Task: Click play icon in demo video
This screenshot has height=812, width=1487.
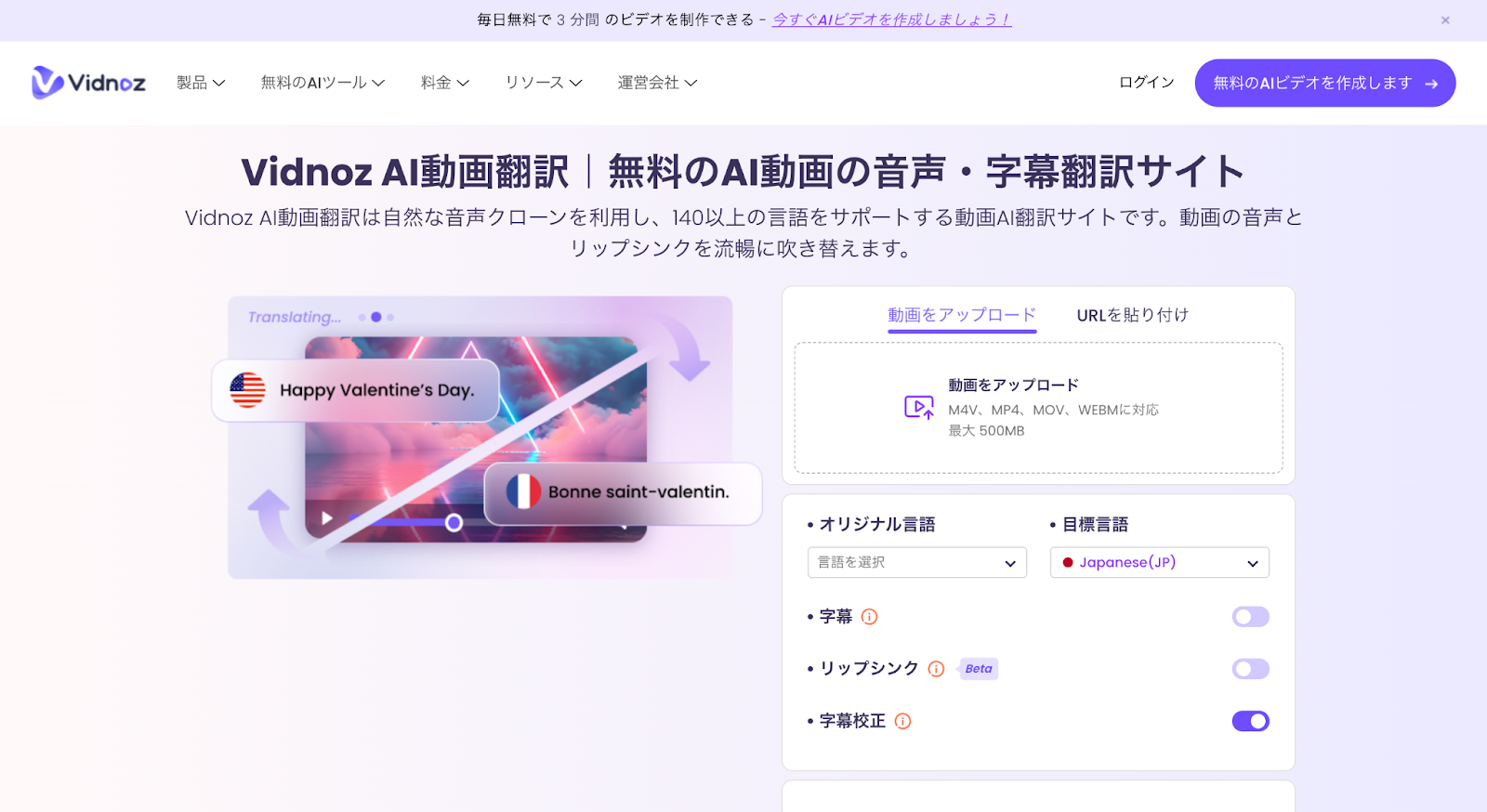Action: [327, 518]
